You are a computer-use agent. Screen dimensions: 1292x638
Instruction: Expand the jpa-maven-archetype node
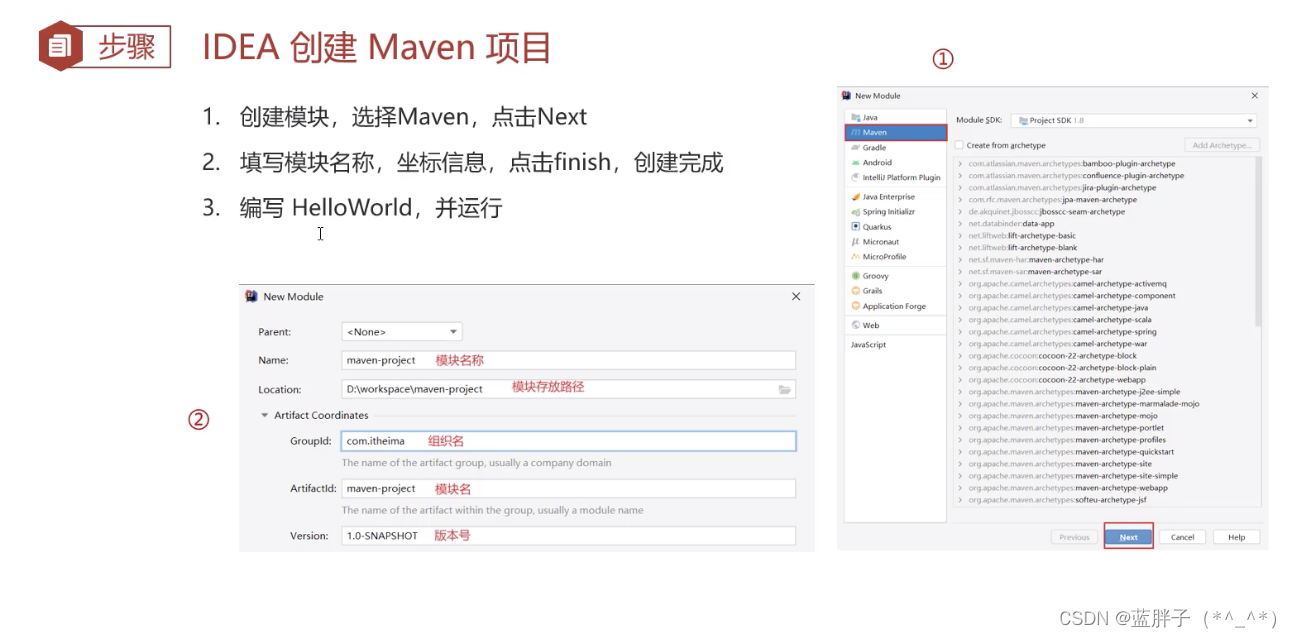(x=961, y=199)
